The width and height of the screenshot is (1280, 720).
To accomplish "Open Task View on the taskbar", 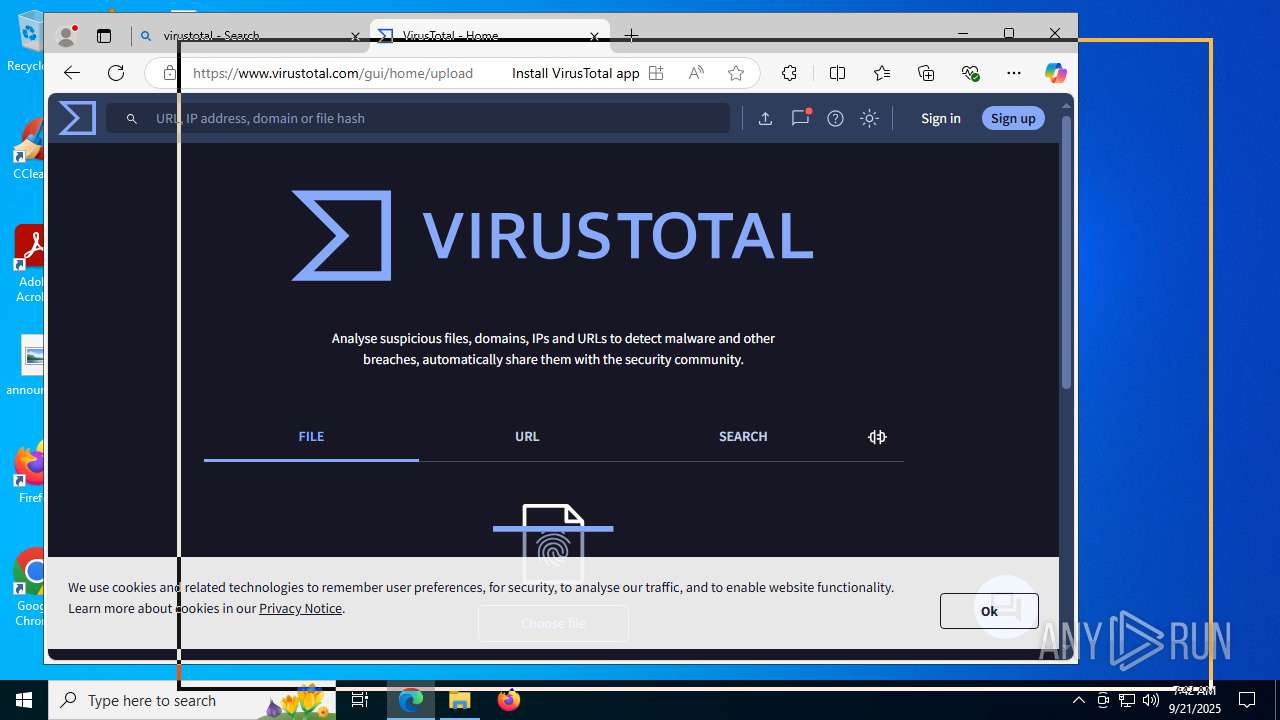I will pyautogui.click(x=360, y=700).
